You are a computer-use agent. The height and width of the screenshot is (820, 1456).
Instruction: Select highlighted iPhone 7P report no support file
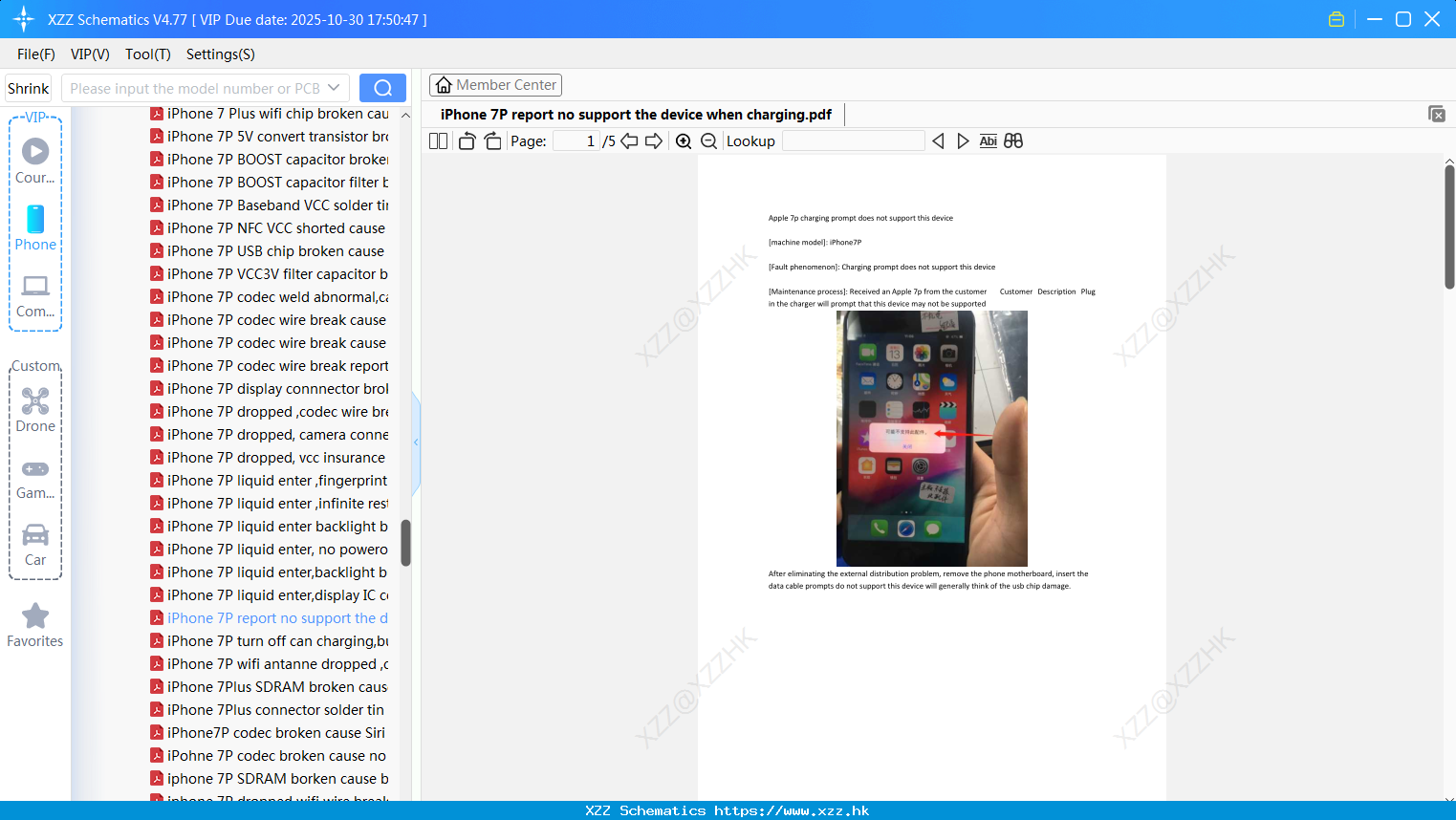[270, 618]
